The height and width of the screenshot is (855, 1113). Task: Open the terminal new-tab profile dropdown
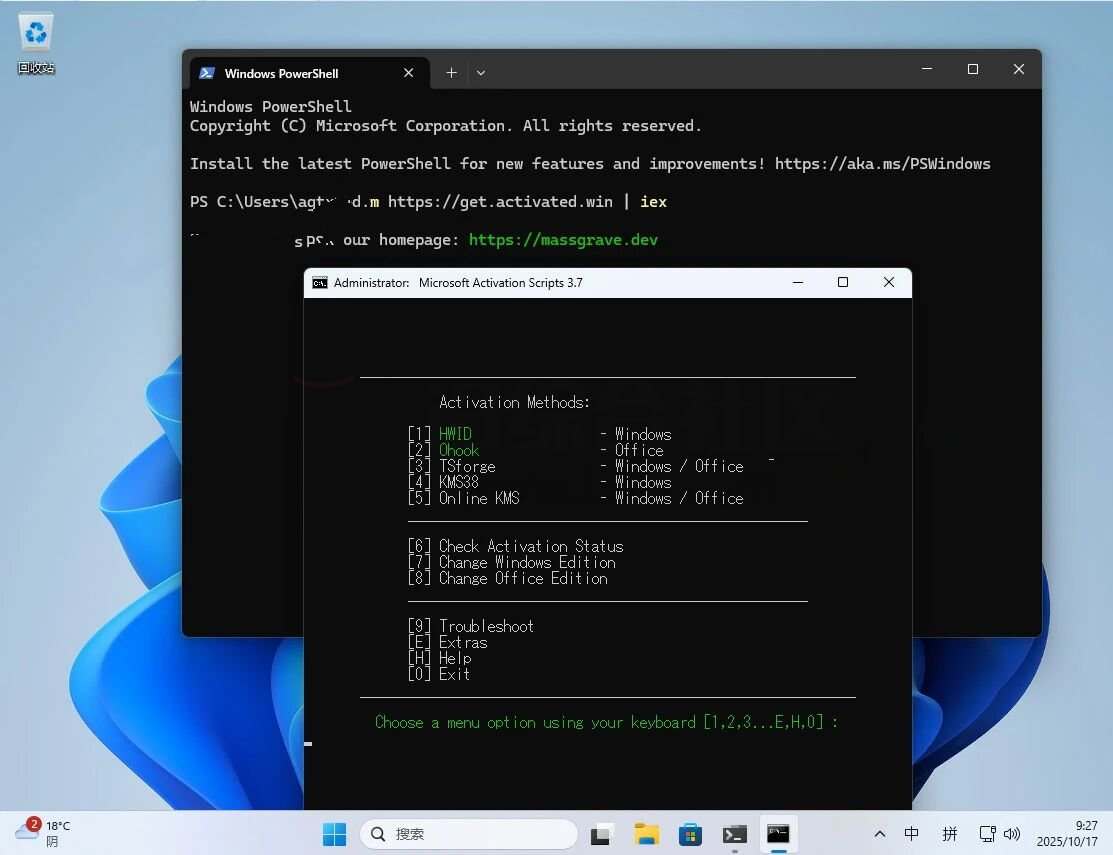[481, 73]
